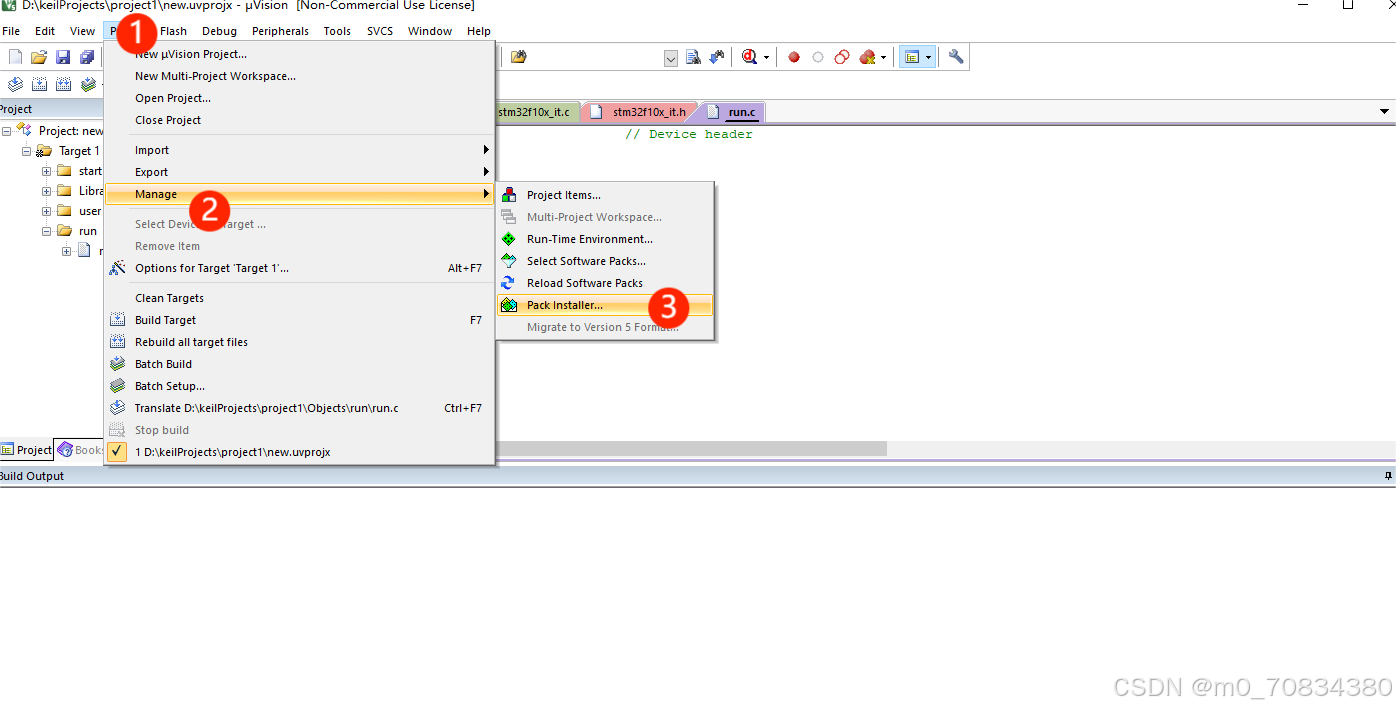Click the Enable/Disable breakpoint hollow circle icon
The image size is (1396, 710).
(x=818, y=57)
